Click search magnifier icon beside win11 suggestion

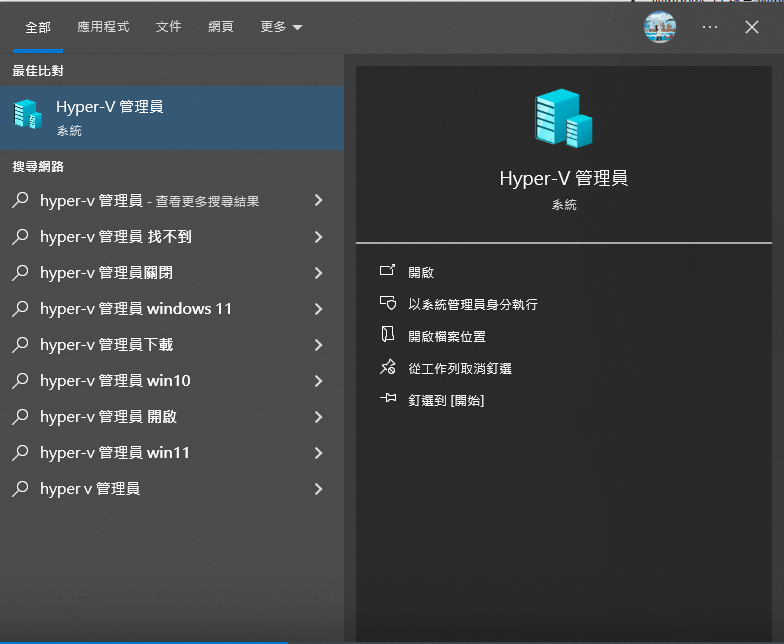[x=20, y=452]
